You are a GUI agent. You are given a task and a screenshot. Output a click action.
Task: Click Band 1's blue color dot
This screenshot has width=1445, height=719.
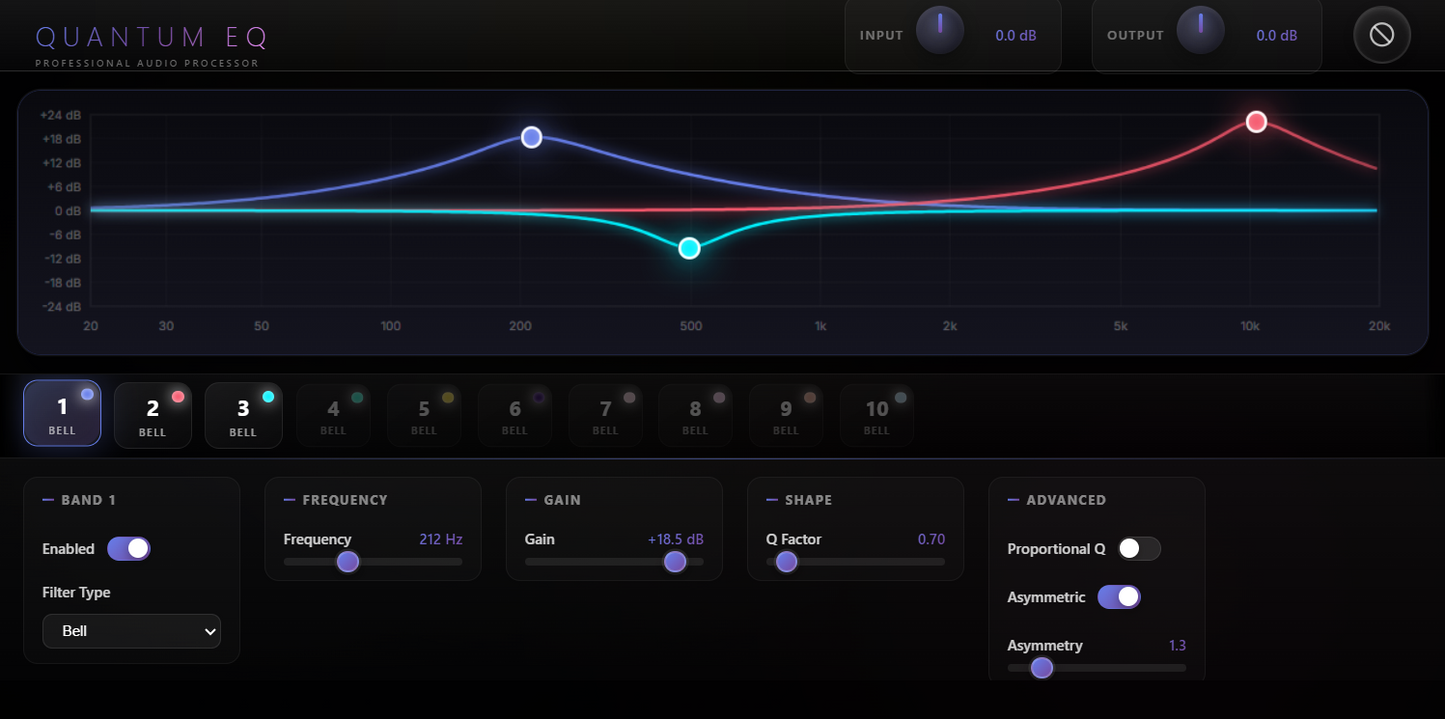tap(85, 392)
